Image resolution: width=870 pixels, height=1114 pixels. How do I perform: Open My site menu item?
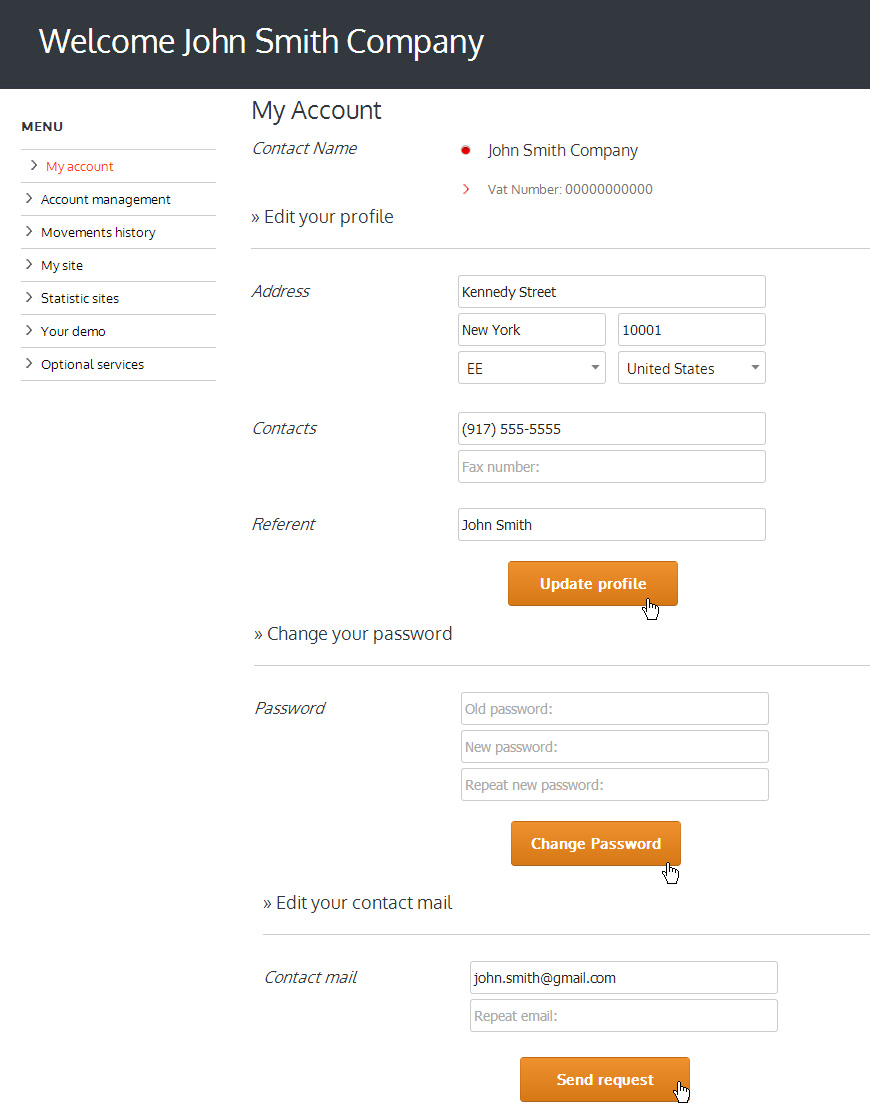coord(62,265)
